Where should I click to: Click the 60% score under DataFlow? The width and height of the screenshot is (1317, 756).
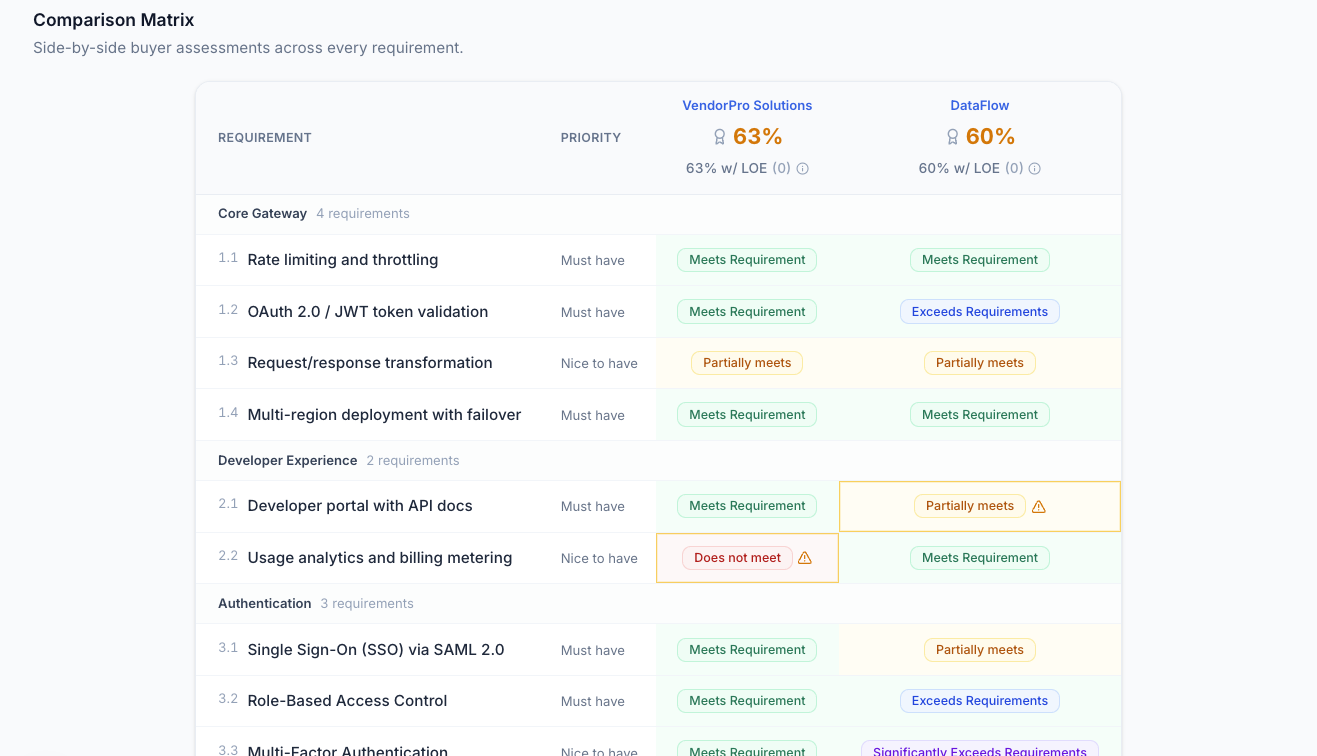point(991,137)
